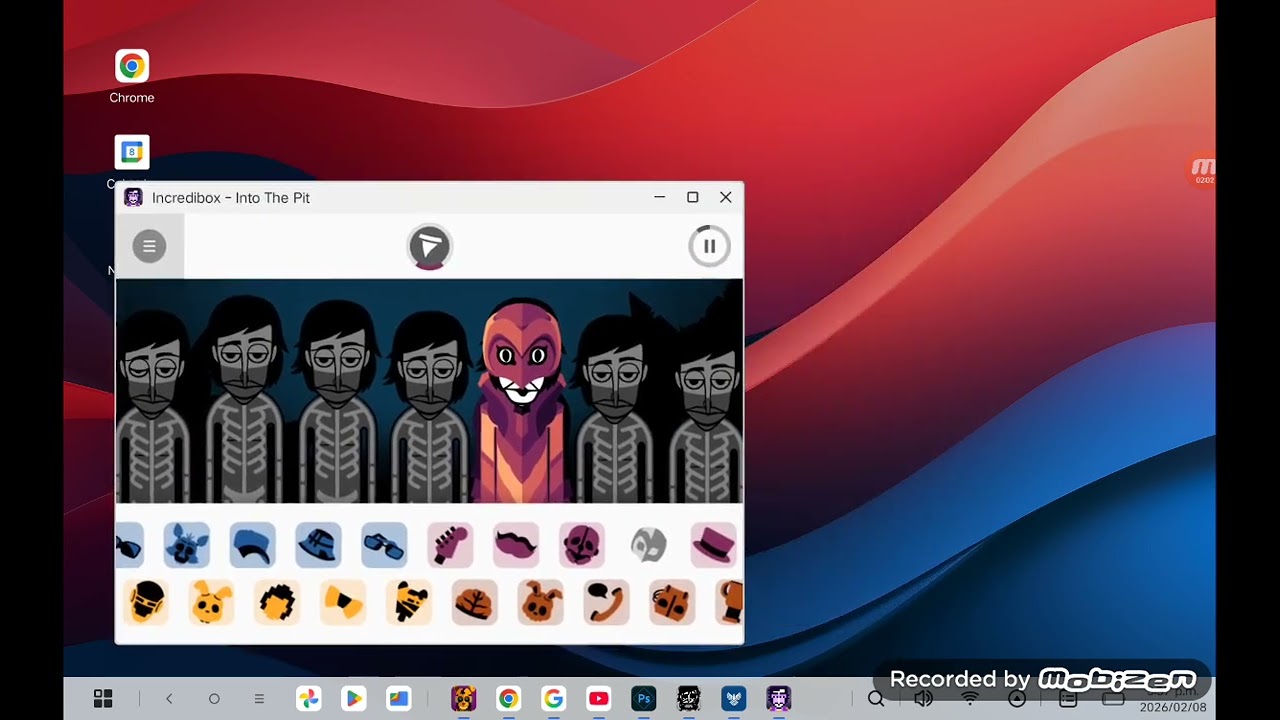The height and width of the screenshot is (720, 1280).
Task: Click the grayed-out mask sound icon
Action: 648,545
